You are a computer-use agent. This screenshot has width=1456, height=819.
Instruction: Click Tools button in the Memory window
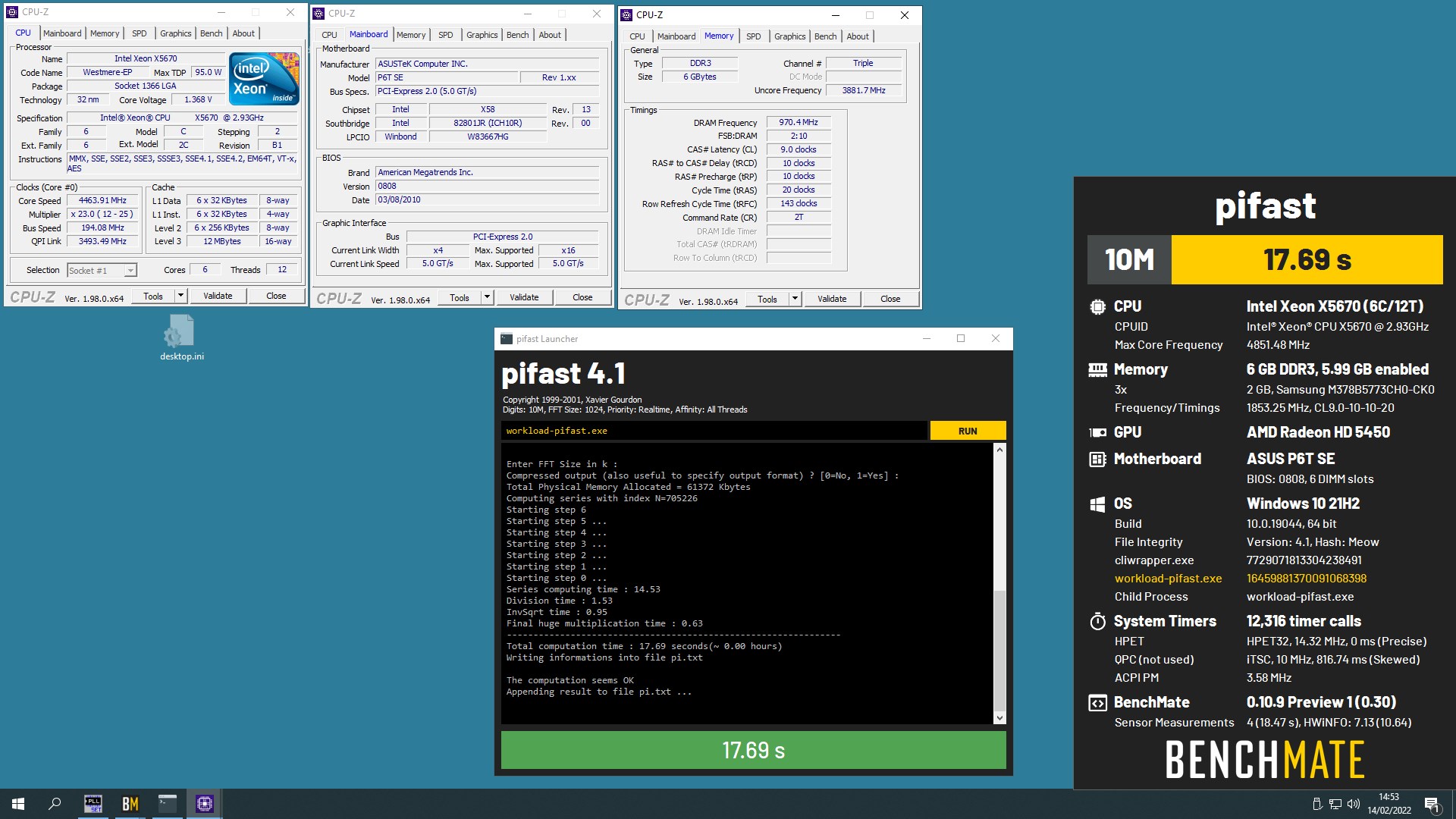pos(767,299)
